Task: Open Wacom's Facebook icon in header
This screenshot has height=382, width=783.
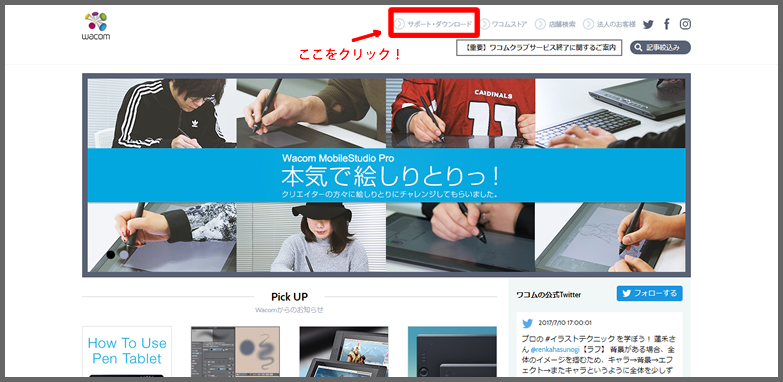Action: click(x=667, y=24)
